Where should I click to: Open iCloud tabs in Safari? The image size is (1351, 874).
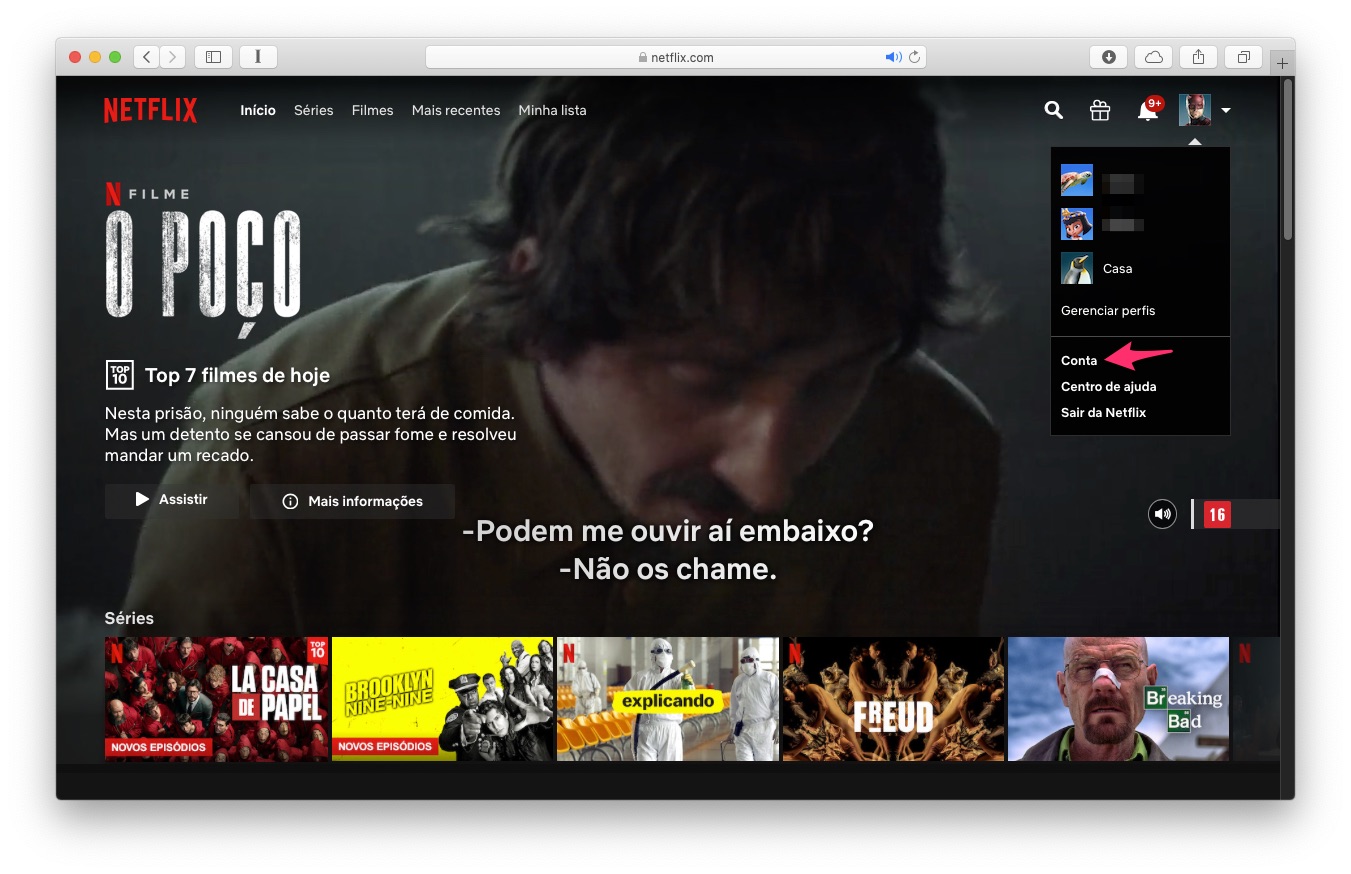point(1153,57)
